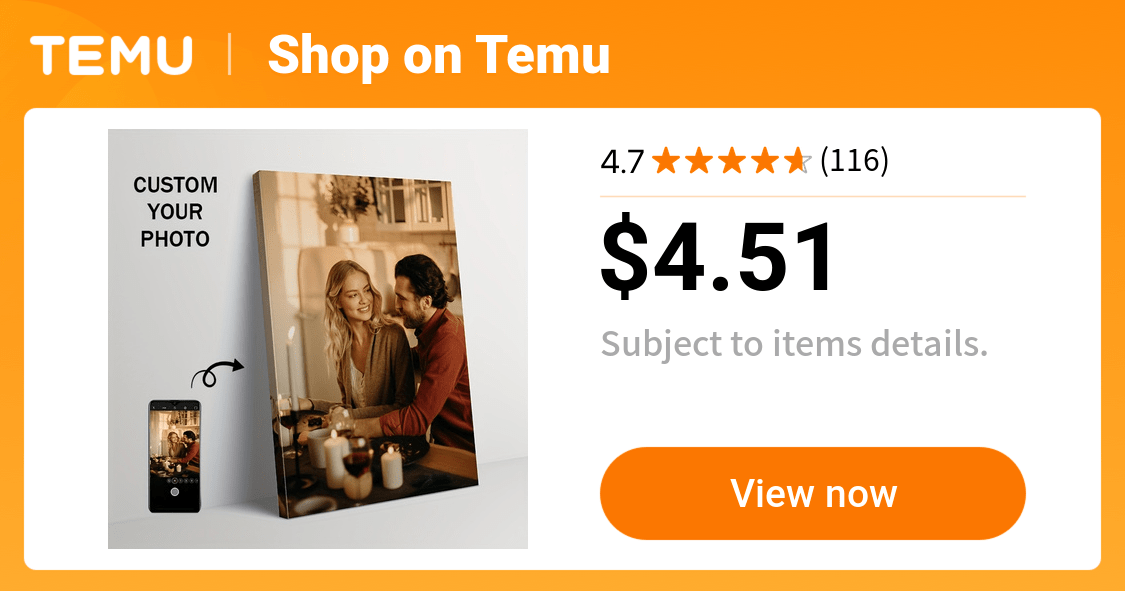The width and height of the screenshot is (1125, 591).
Task: Click the TEMU logo
Action: point(111,55)
